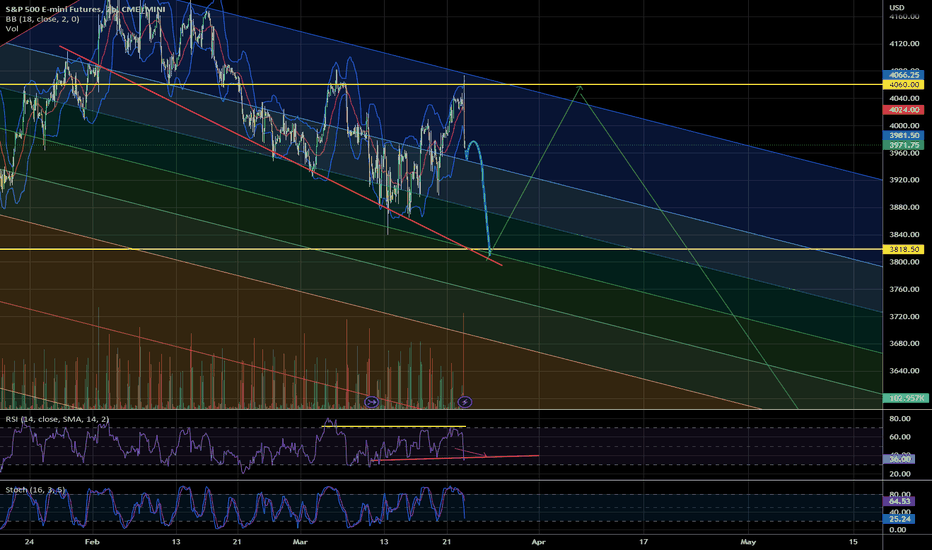Click the 4000.00 price scale value
Viewport: 932px width, 550px height.
coord(904,126)
